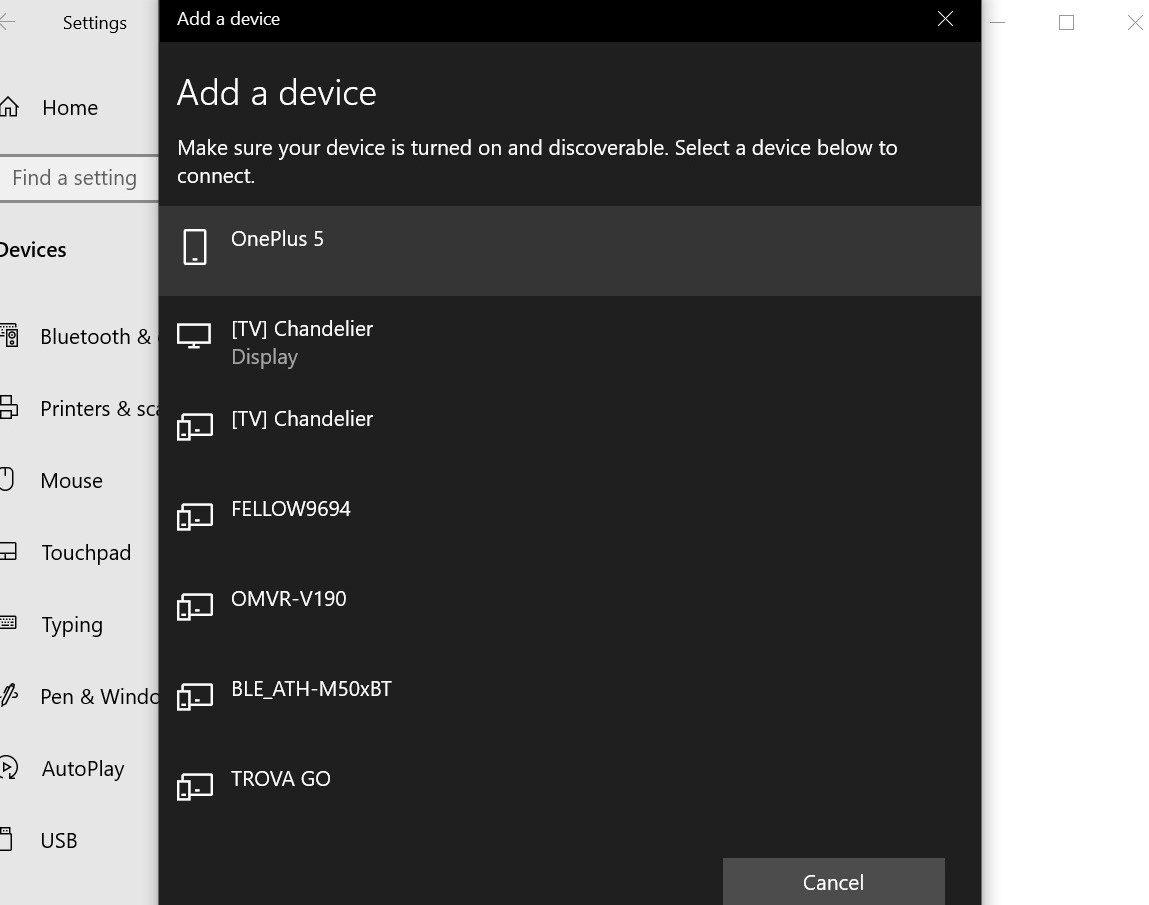Click the Settings back arrow icon

pyautogui.click(x=7, y=22)
